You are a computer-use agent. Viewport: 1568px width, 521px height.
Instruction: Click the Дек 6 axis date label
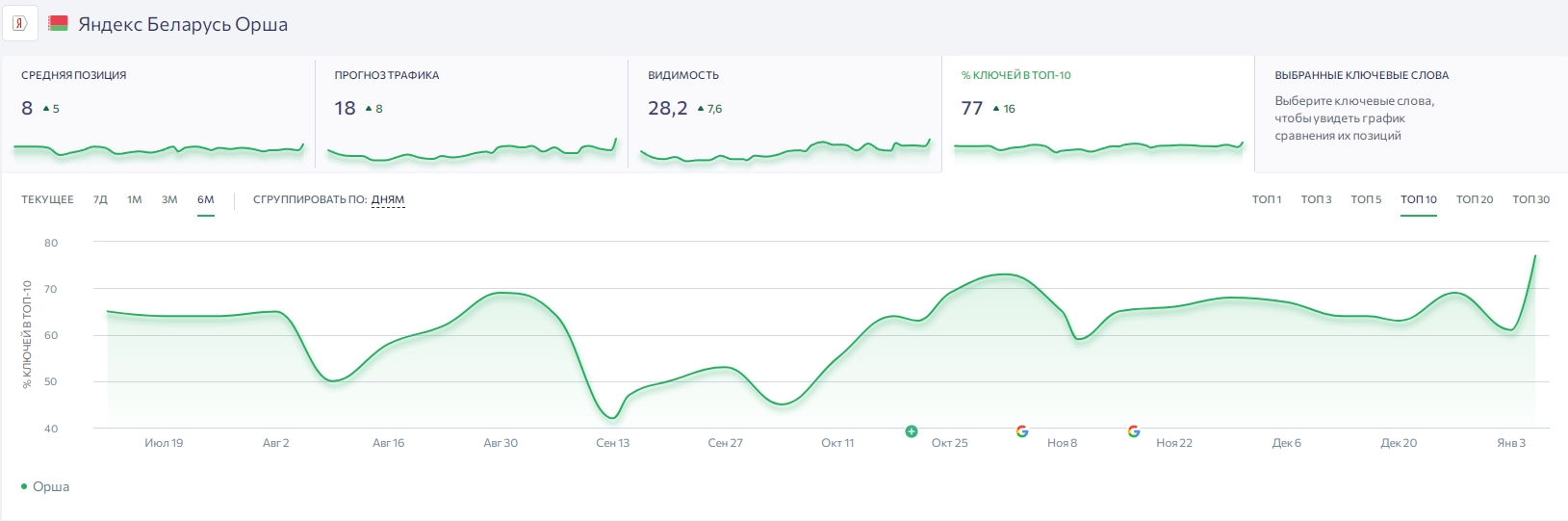[x=1287, y=443]
